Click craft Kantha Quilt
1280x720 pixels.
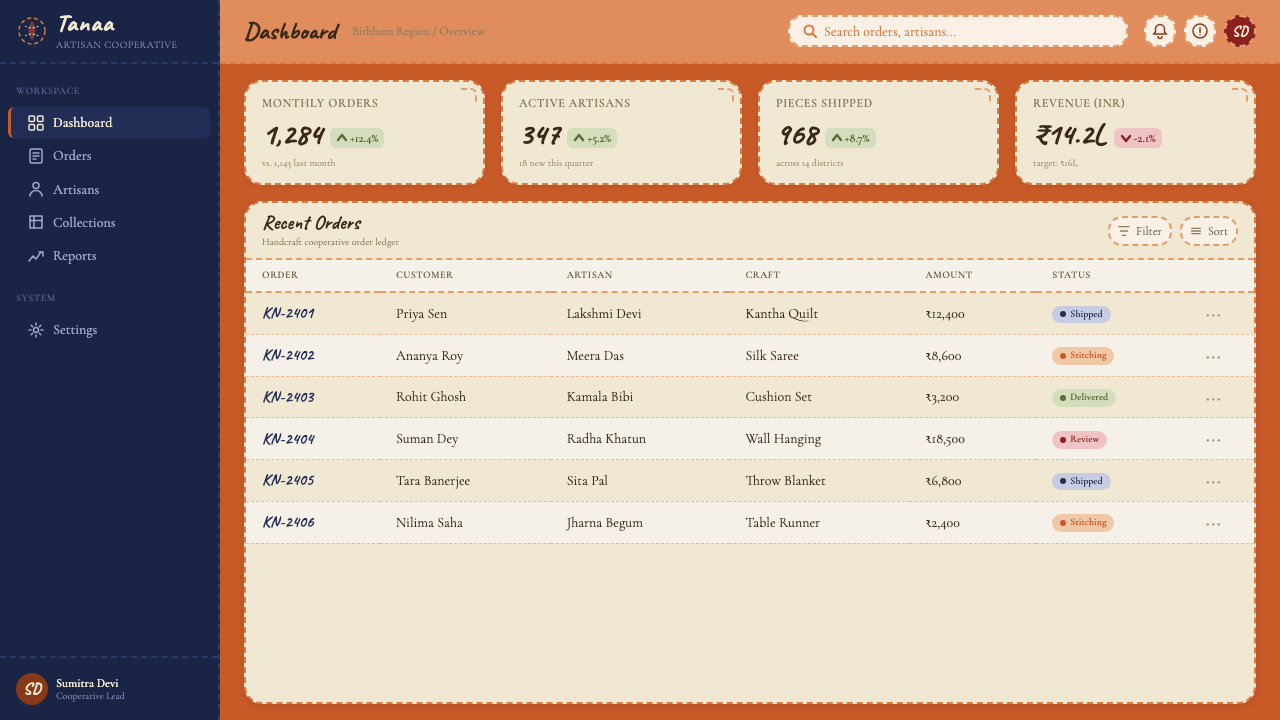point(782,314)
